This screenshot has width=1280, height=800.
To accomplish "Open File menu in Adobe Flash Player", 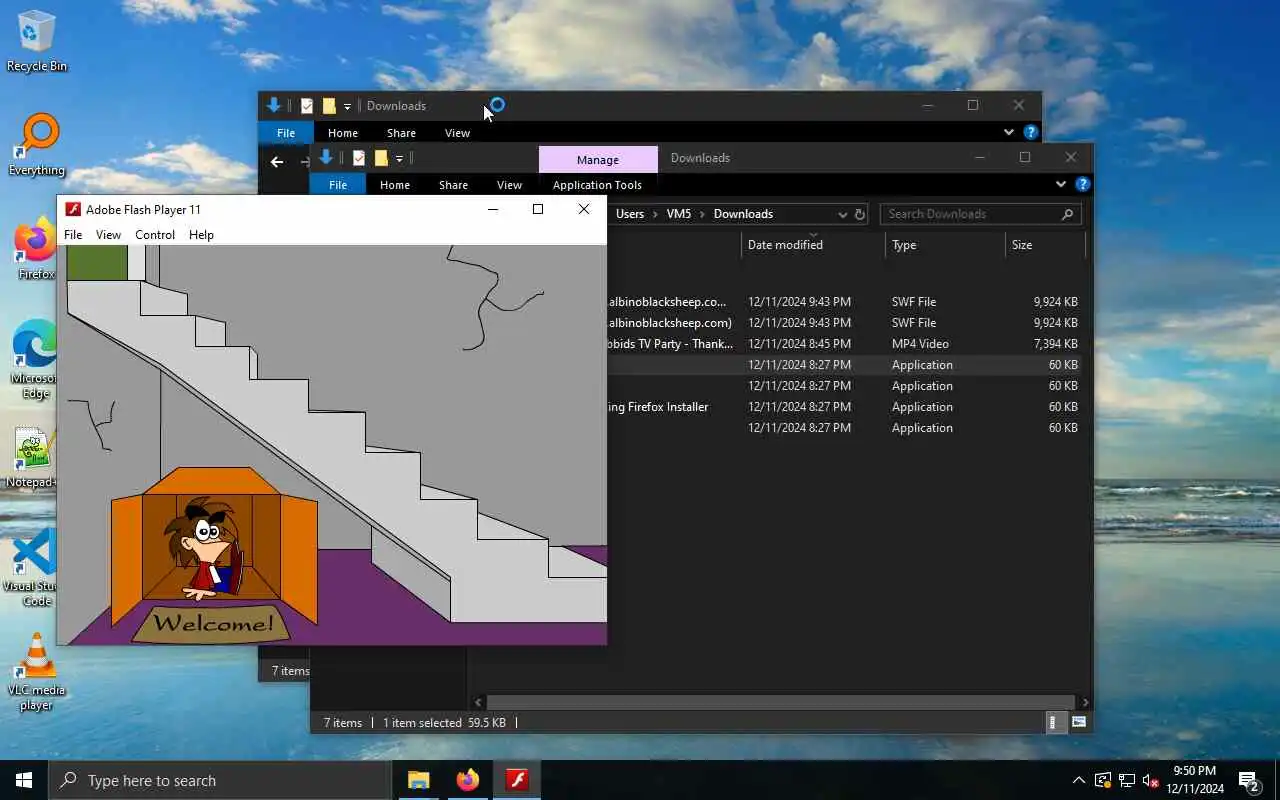I will click(x=73, y=235).
